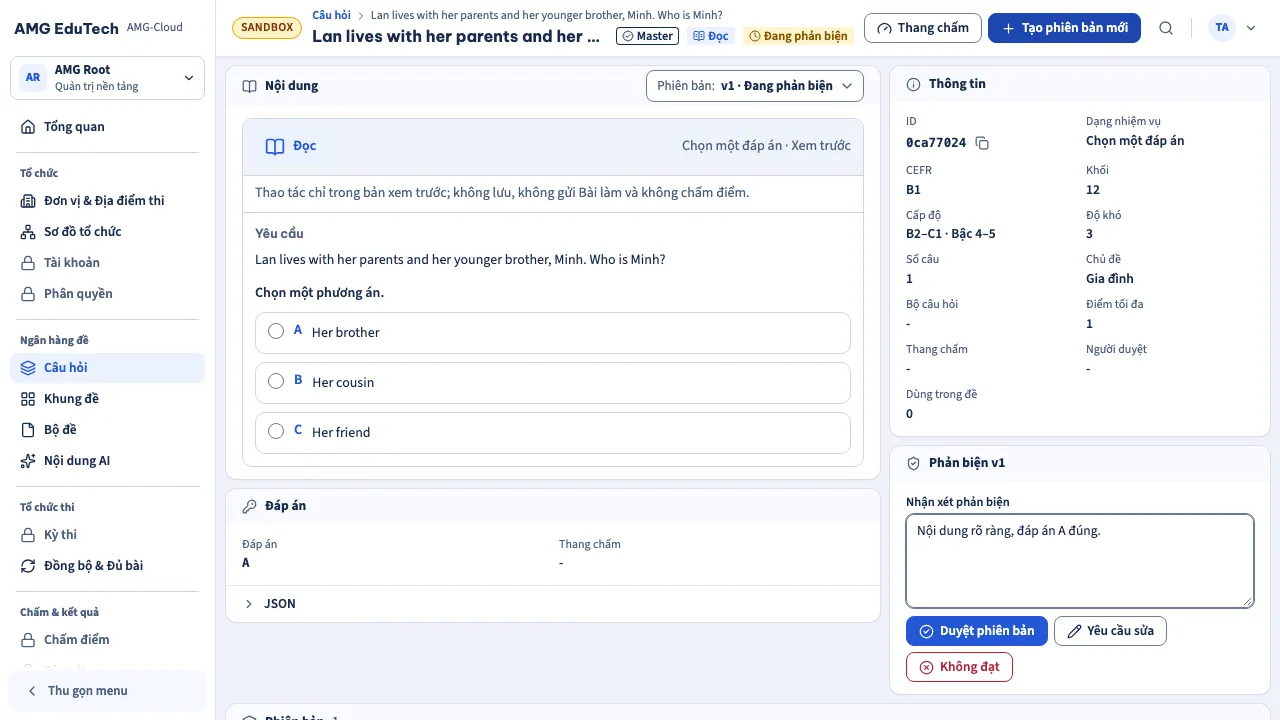Image resolution: width=1280 pixels, height=720 pixels.
Task: Click the open book icon beside Đọc
Action: tap(275, 147)
